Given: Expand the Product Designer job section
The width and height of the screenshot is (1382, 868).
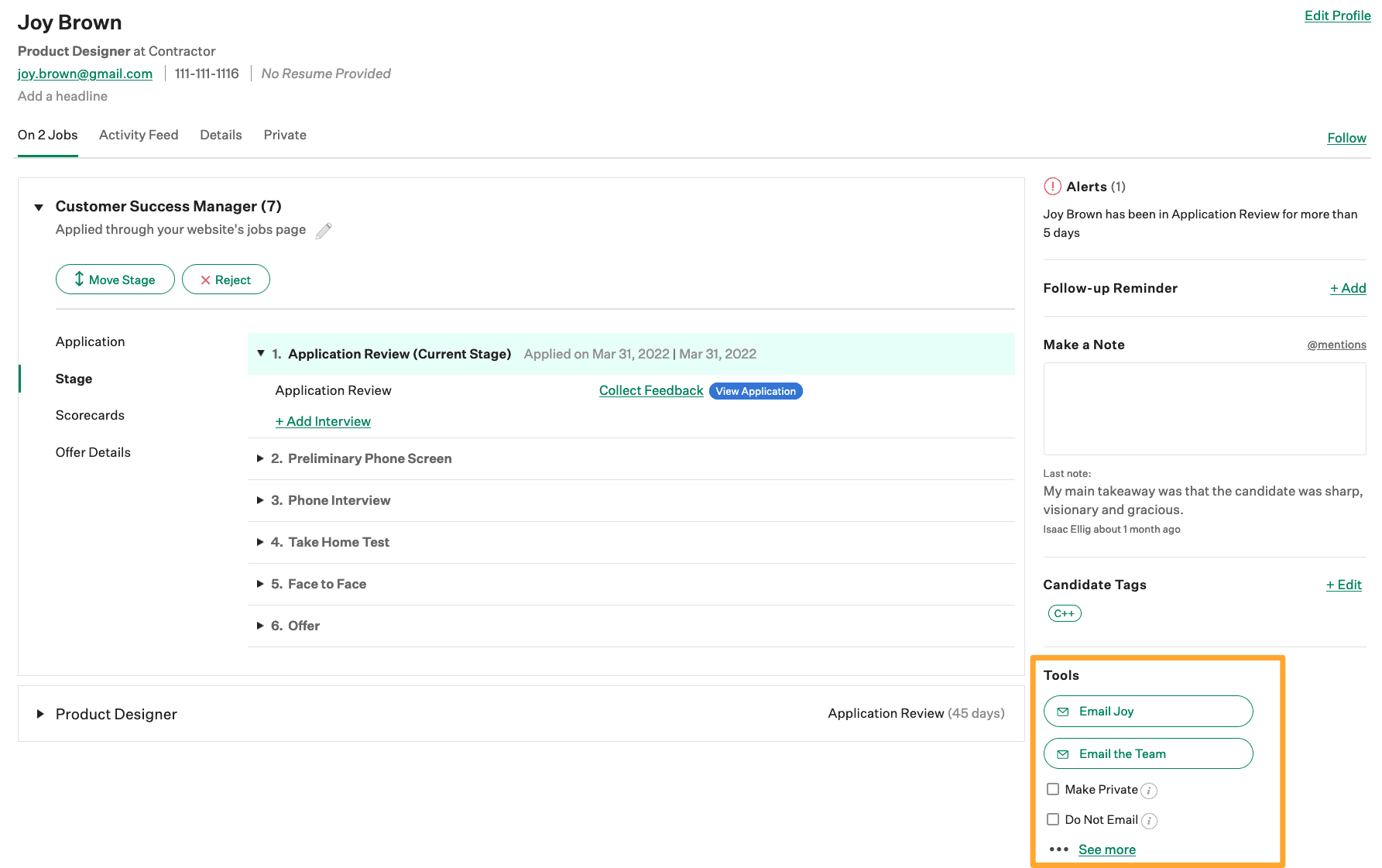Looking at the screenshot, I should [40, 713].
